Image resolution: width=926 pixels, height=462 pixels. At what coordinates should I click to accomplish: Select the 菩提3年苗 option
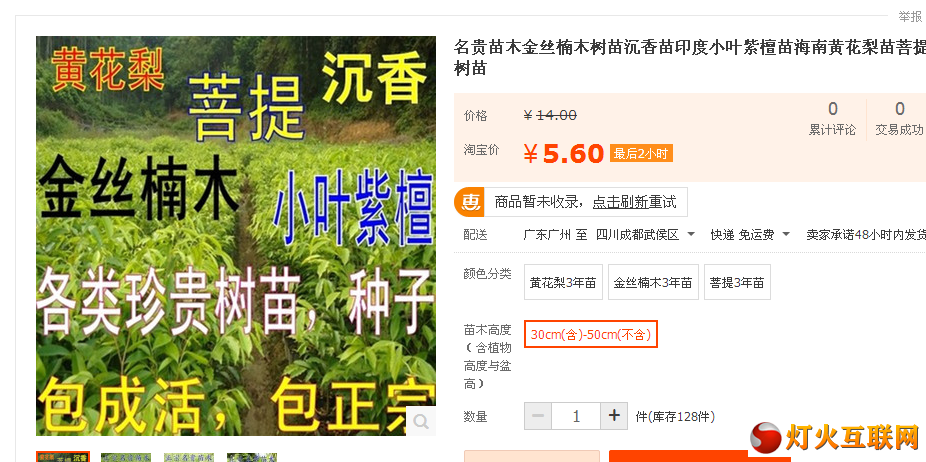click(737, 282)
